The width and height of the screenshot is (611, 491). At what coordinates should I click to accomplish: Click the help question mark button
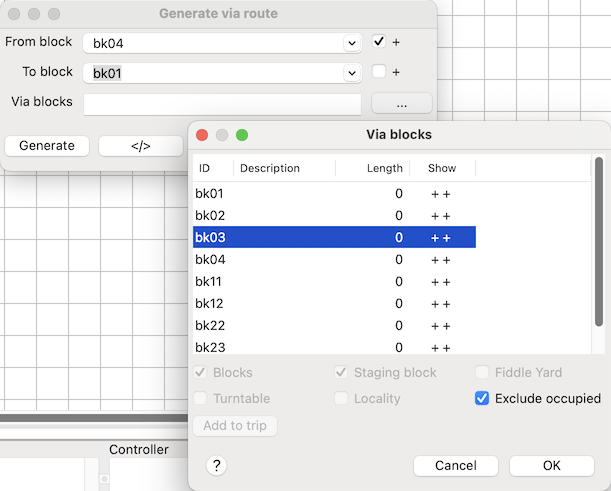click(x=216, y=466)
